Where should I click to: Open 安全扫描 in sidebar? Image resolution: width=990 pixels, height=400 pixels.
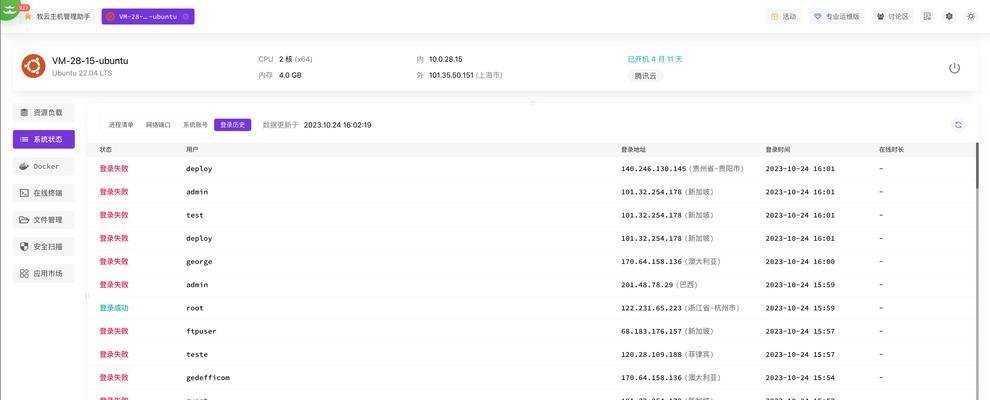[44, 246]
